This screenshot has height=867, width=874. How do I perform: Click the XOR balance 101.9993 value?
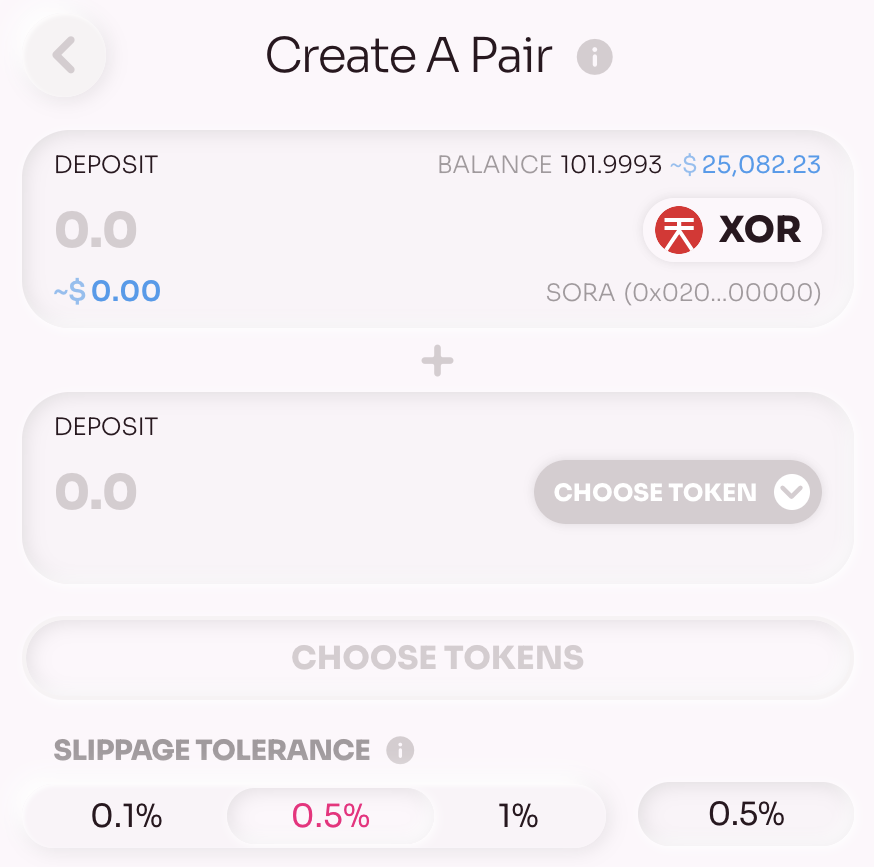click(x=611, y=164)
